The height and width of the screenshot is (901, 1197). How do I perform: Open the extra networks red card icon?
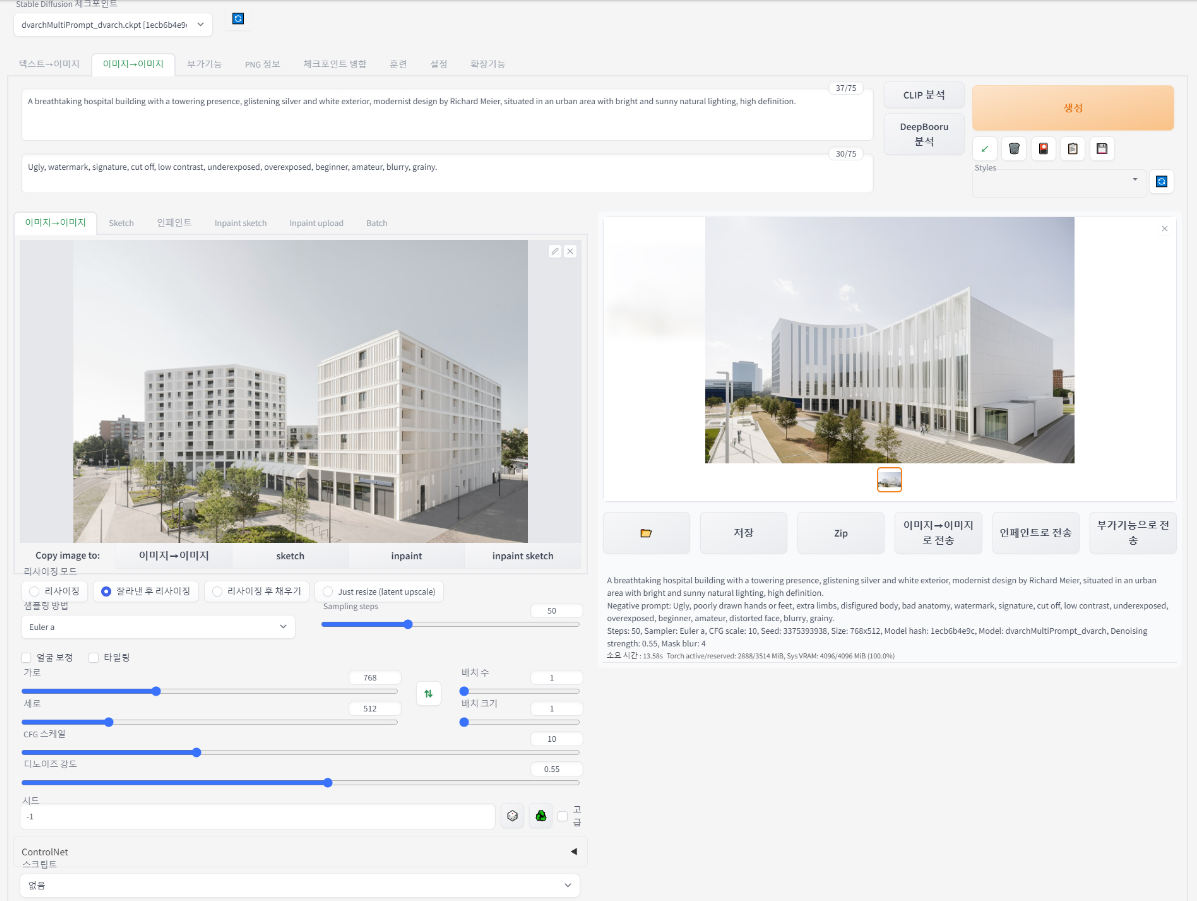coord(1044,147)
